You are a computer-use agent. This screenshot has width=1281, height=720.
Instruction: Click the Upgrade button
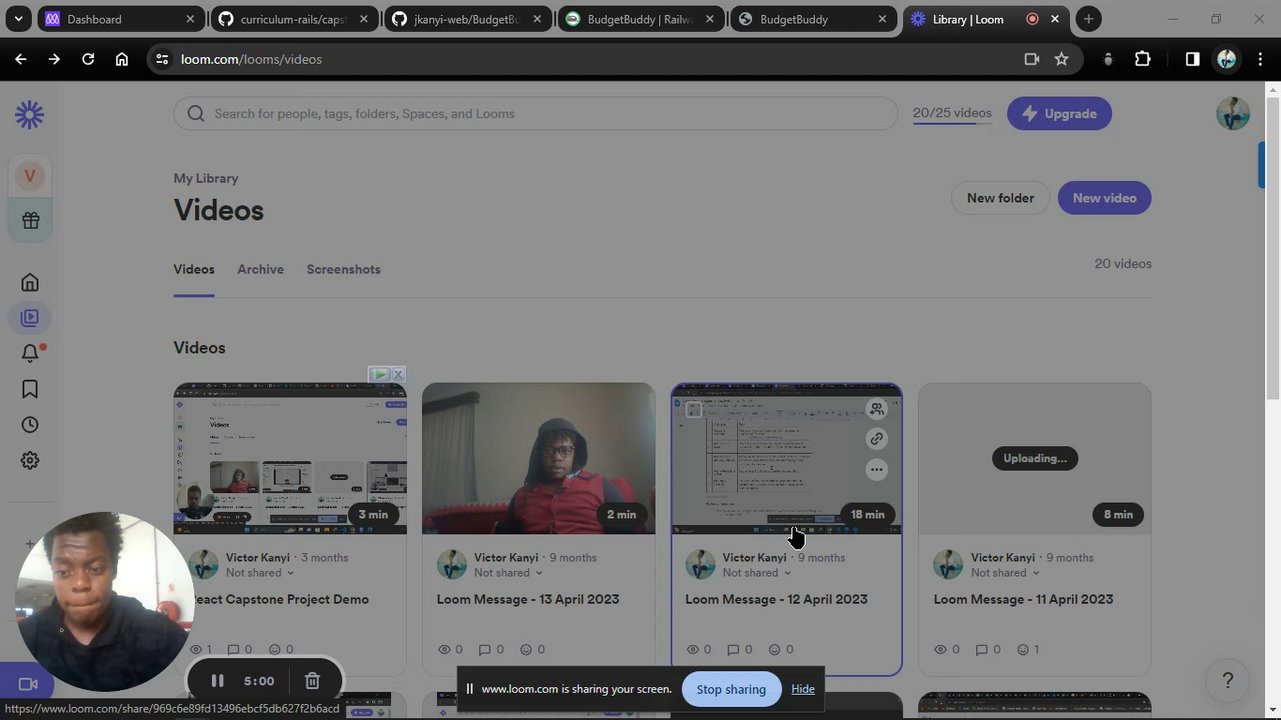click(x=1059, y=114)
